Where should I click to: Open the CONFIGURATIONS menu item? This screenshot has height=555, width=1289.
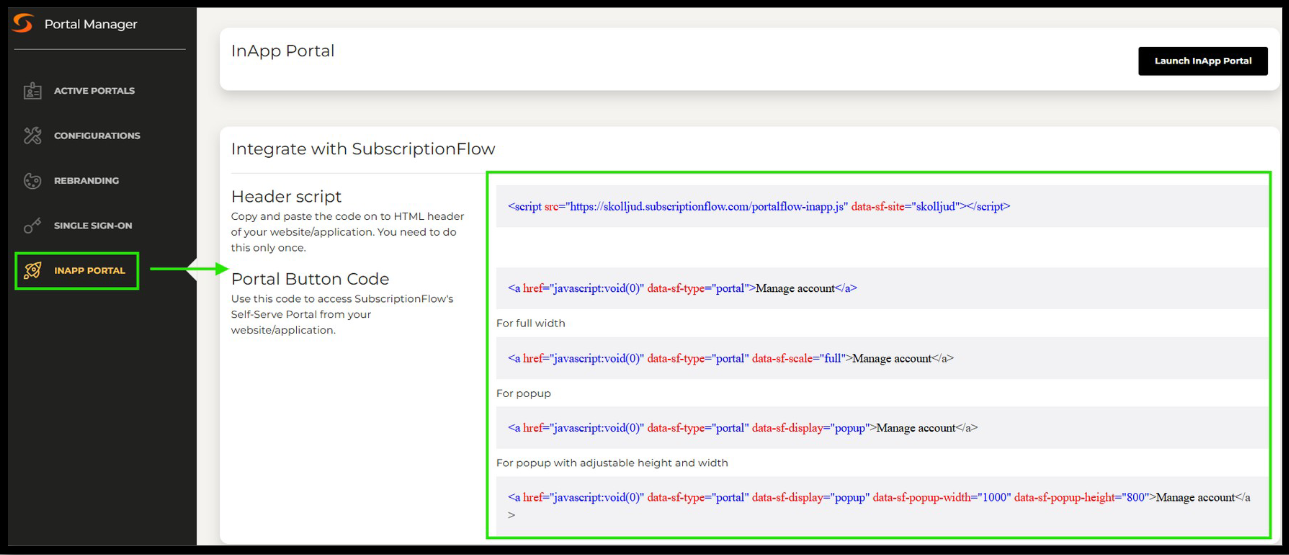coord(97,136)
